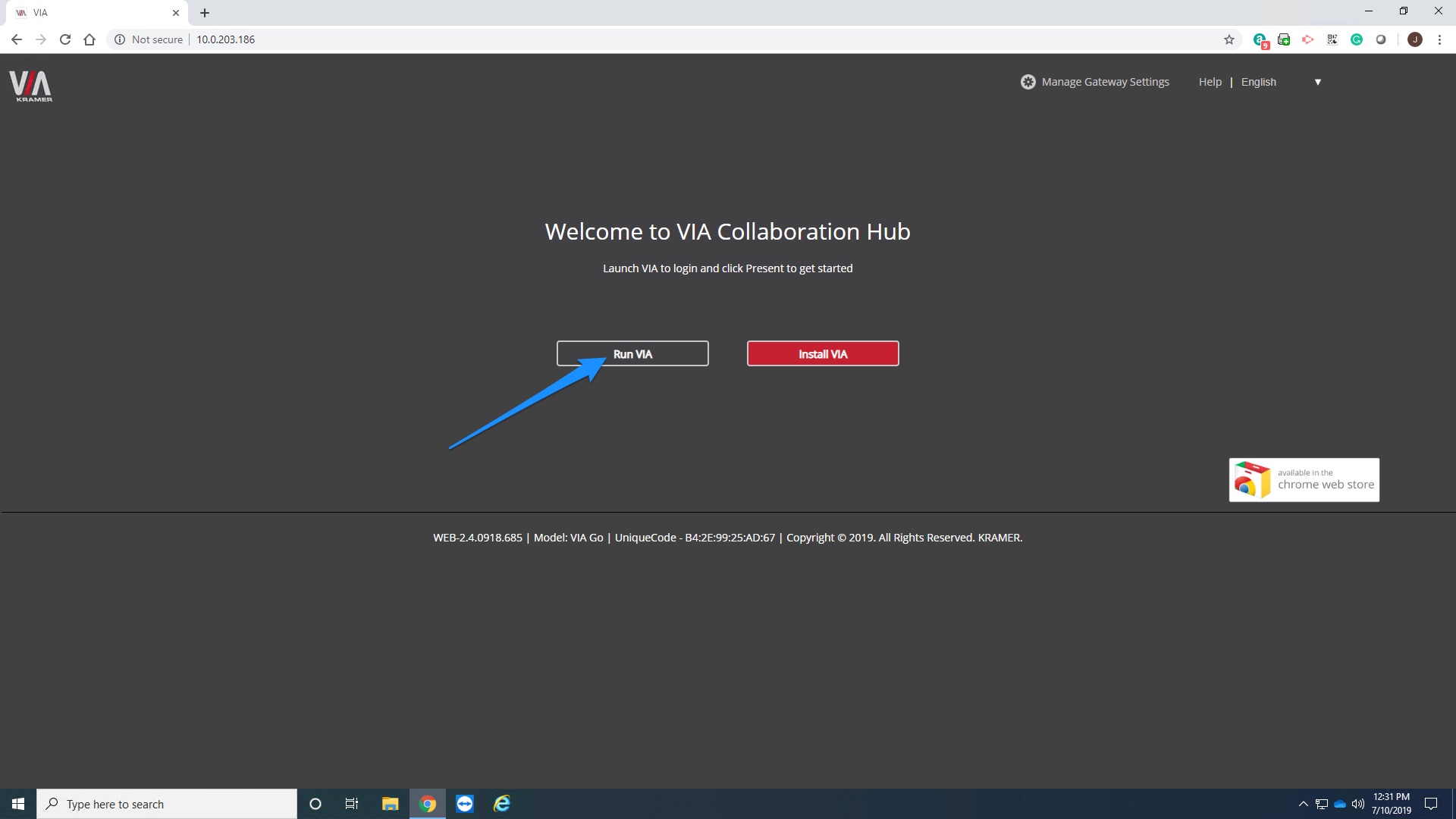Click the VIA Kramer logo
Screen dimensions: 1456x819
[31, 86]
